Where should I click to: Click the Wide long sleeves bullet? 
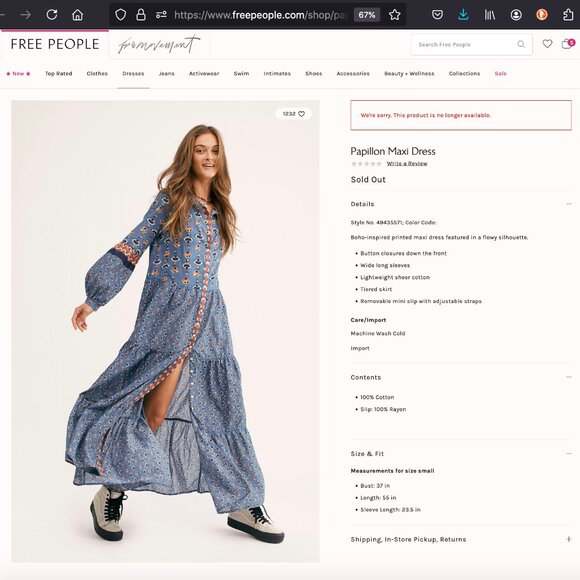point(385,265)
